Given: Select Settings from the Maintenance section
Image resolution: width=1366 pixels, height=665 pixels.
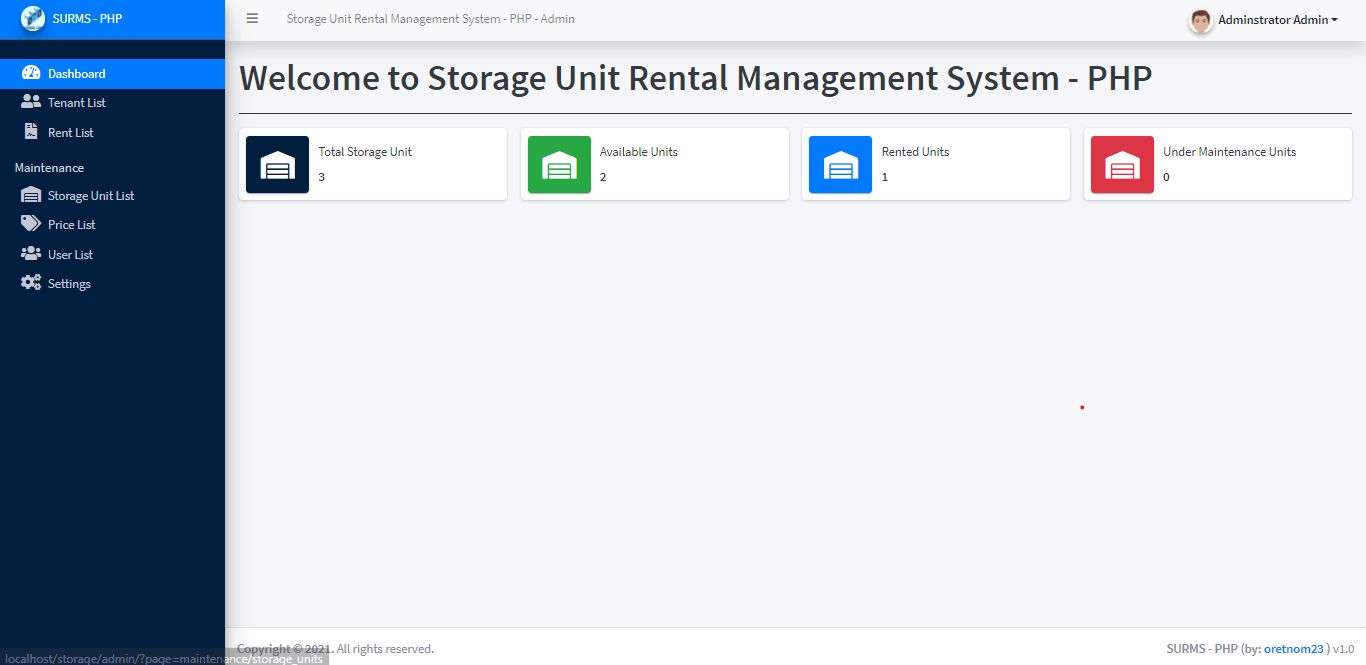Looking at the screenshot, I should 68,283.
